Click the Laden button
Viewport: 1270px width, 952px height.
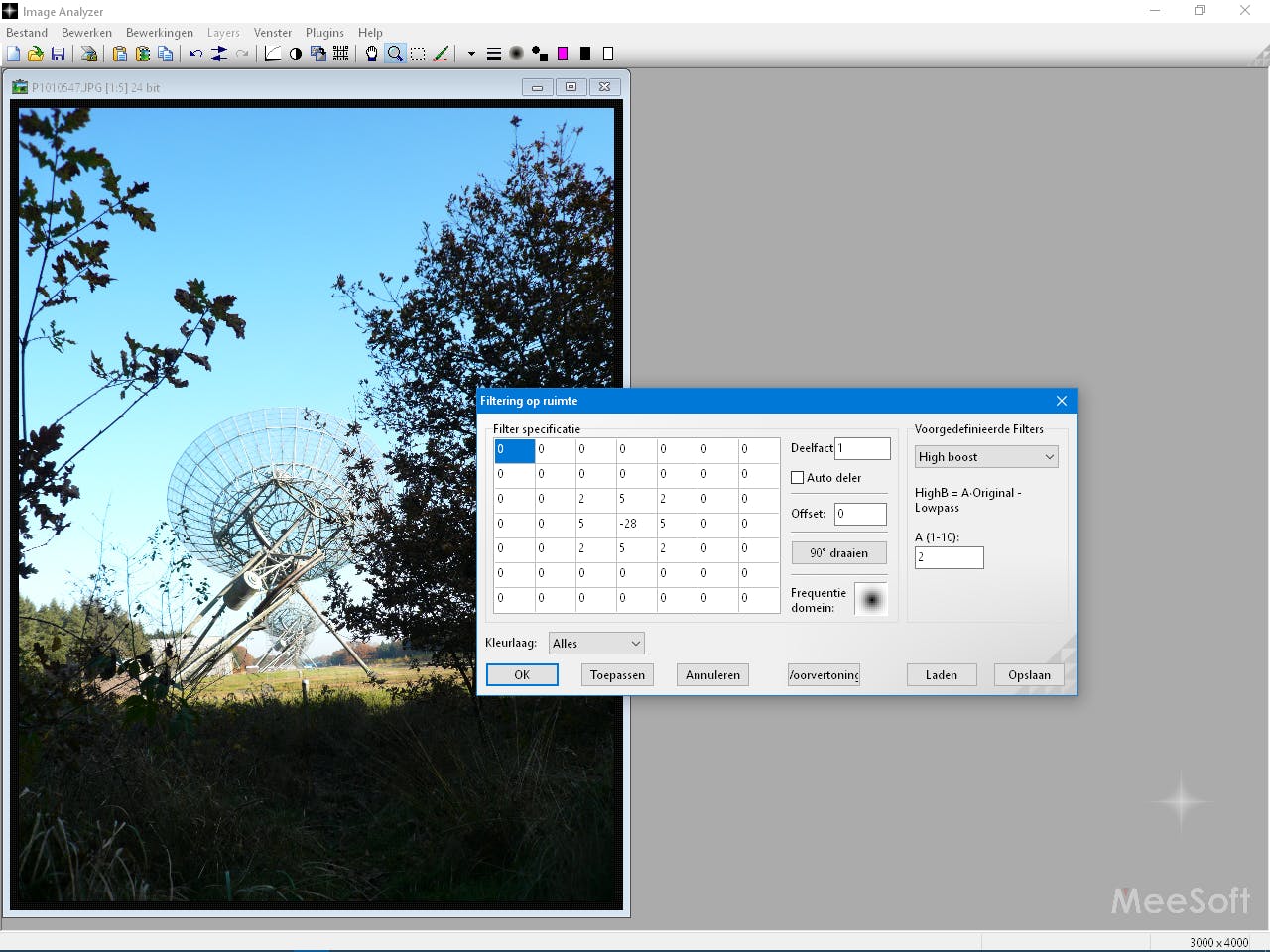(942, 675)
